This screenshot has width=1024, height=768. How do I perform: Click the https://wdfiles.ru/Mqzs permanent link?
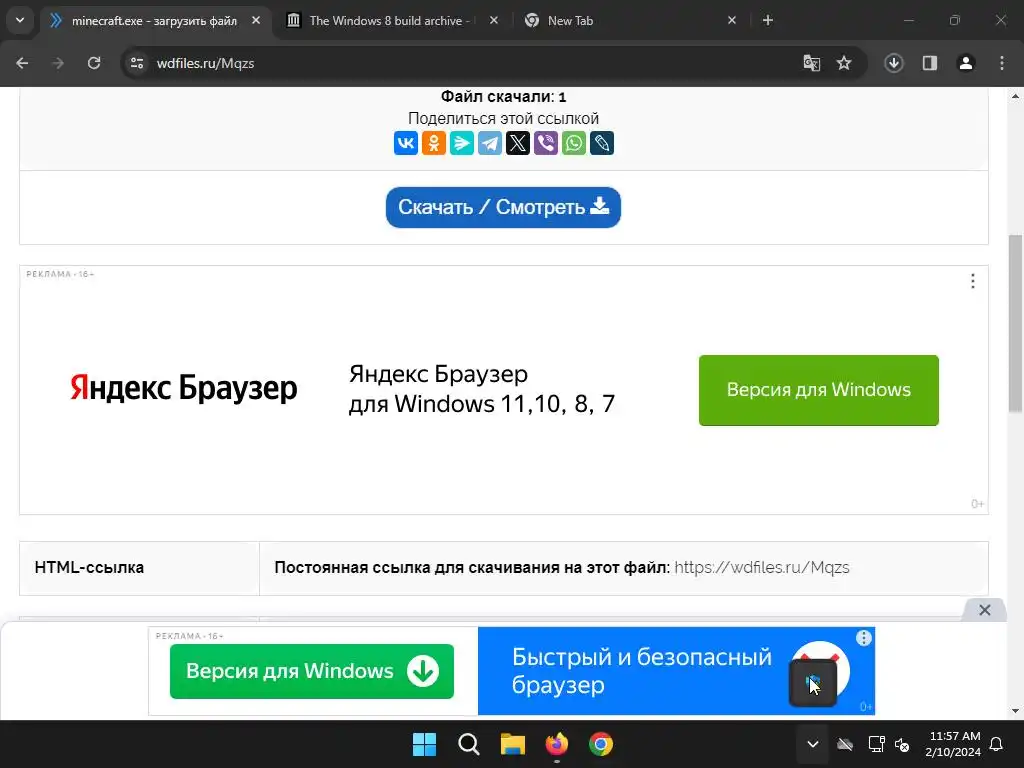761,568
